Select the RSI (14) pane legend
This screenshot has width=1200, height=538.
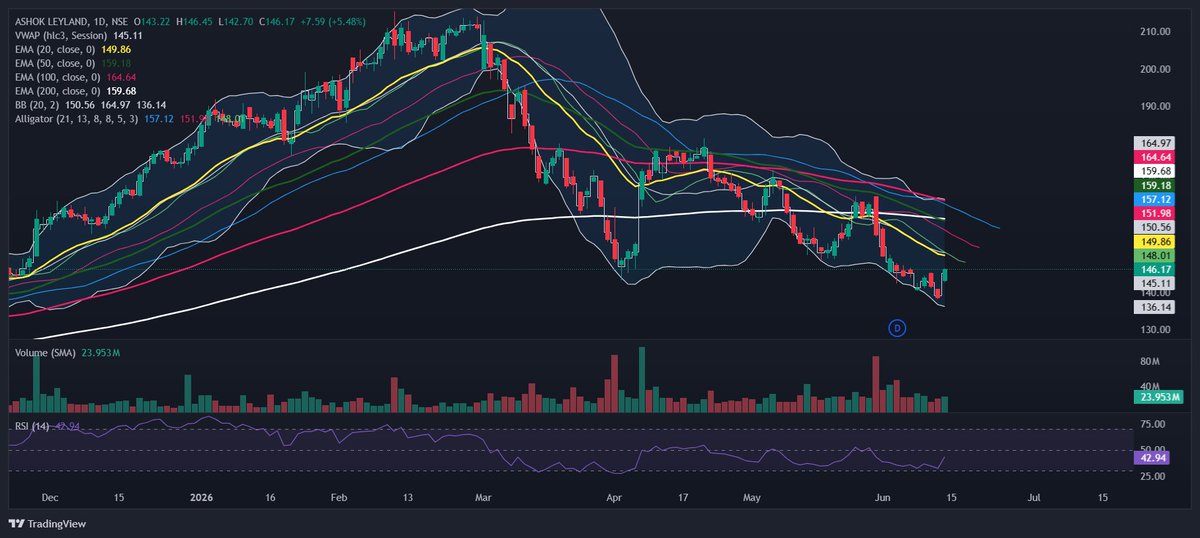coord(47,427)
